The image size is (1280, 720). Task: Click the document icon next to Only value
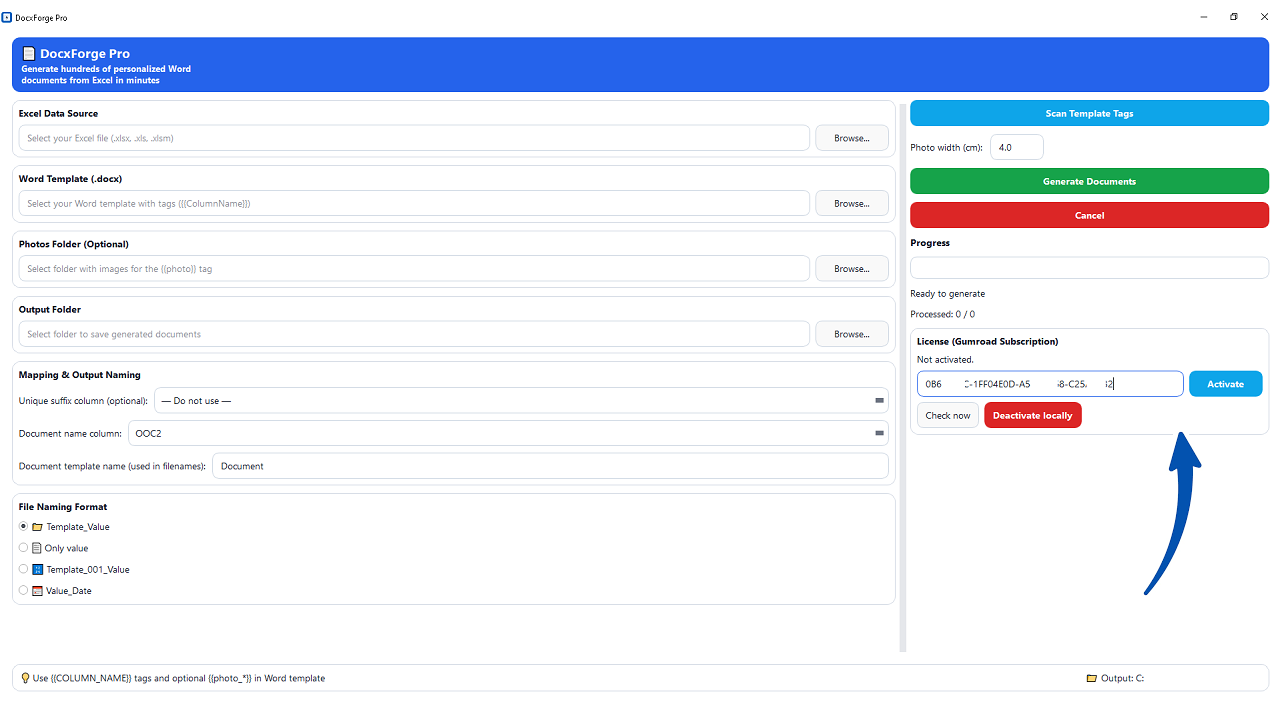click(x=37, y=547)
